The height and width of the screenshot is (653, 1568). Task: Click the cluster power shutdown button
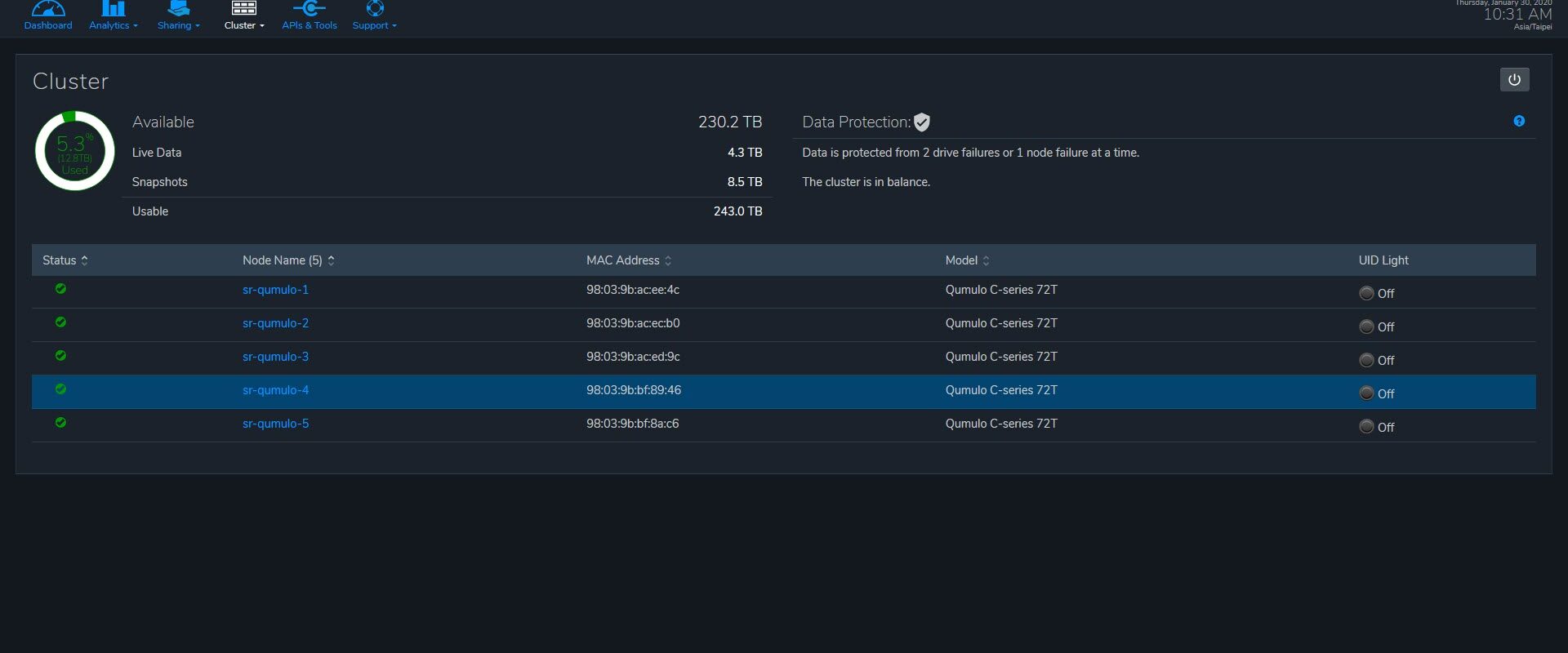1514,80
